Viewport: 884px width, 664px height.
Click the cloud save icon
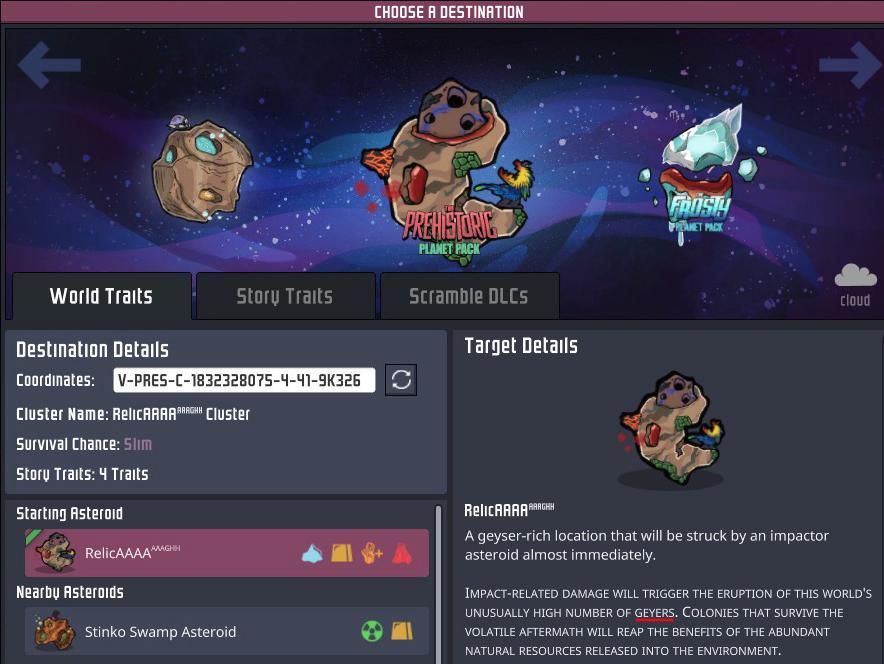click(x=855, y=285)
